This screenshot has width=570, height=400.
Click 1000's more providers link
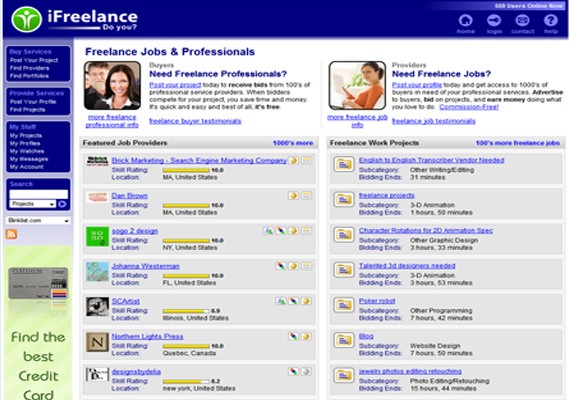[x=293, y=143]
